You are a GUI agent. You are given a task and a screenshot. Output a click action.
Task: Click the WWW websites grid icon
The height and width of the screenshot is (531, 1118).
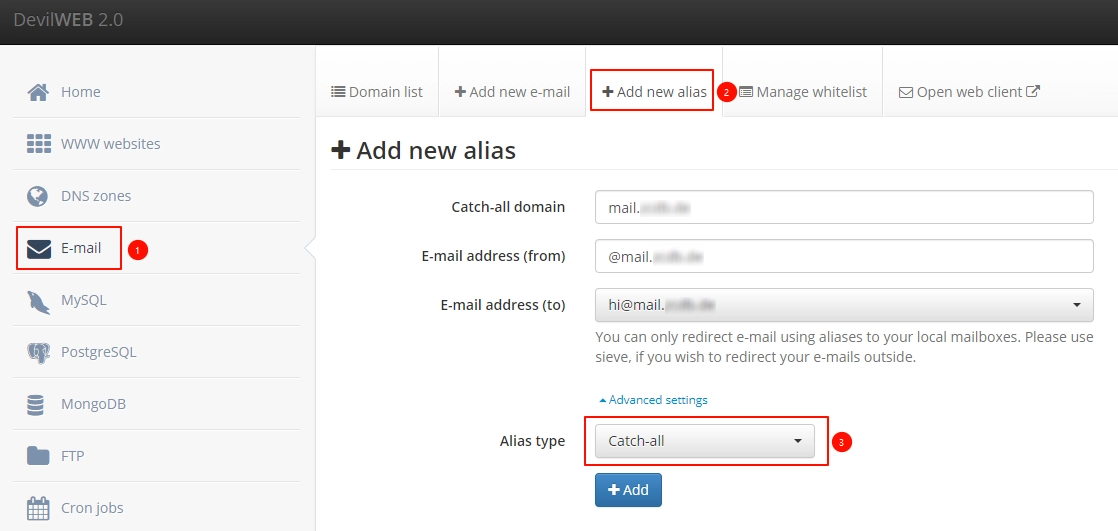pos(38,144)
